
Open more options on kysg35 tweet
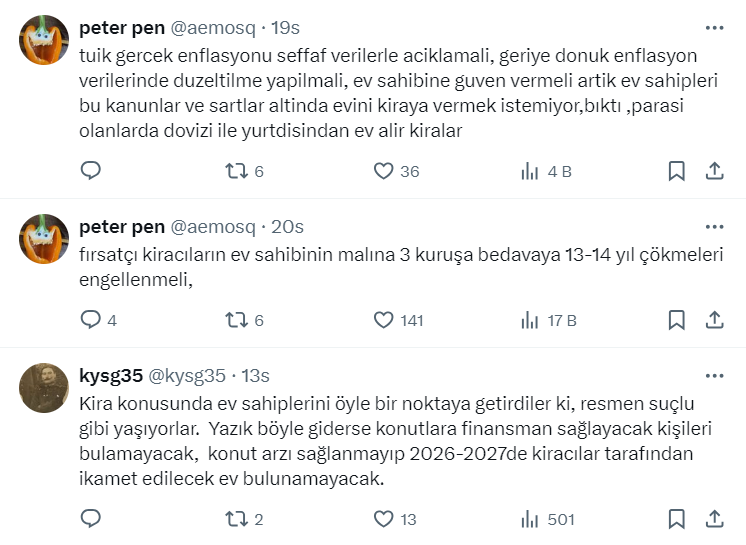pyautogui.click(x=714, y=376)
